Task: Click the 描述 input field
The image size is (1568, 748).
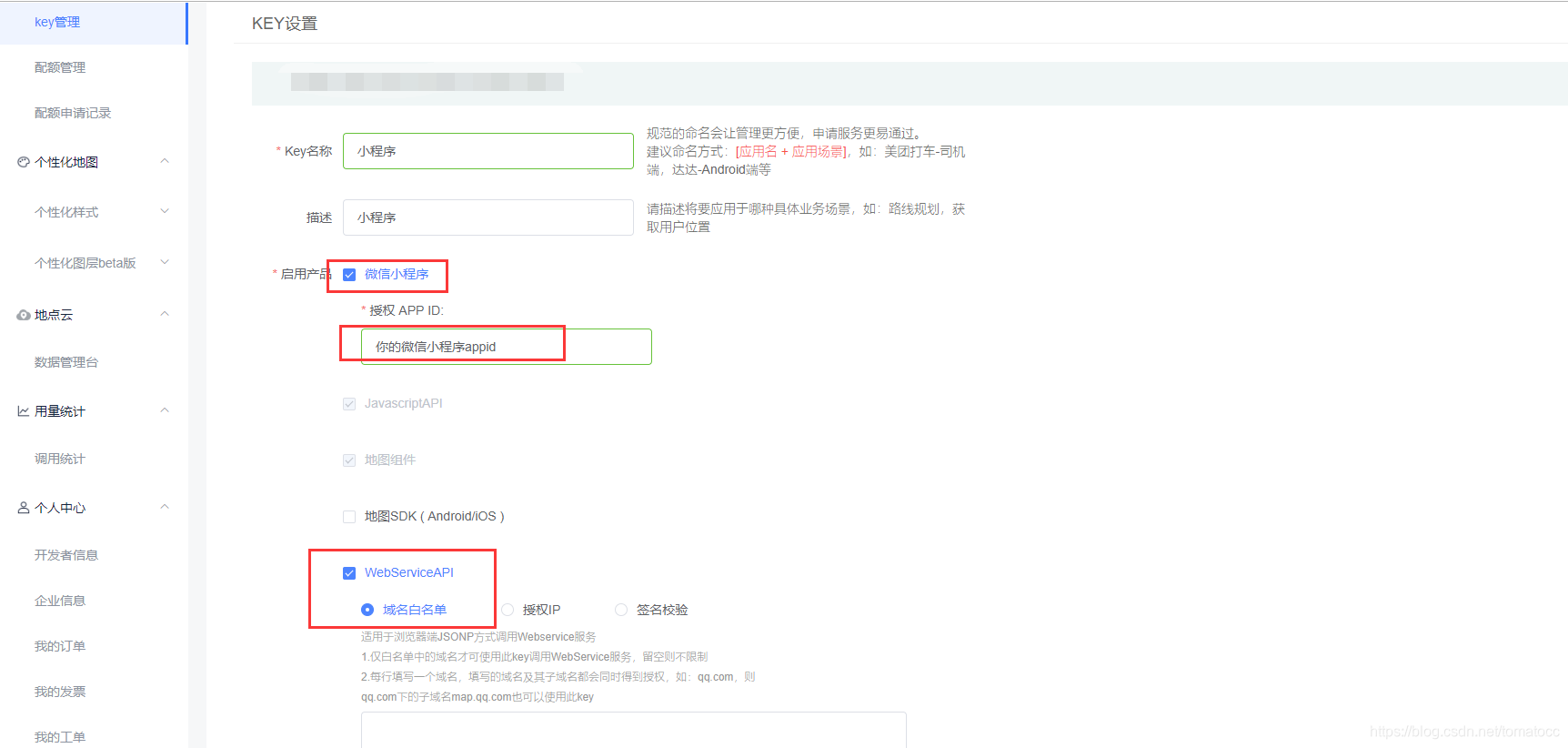Action: pos(488,217)
